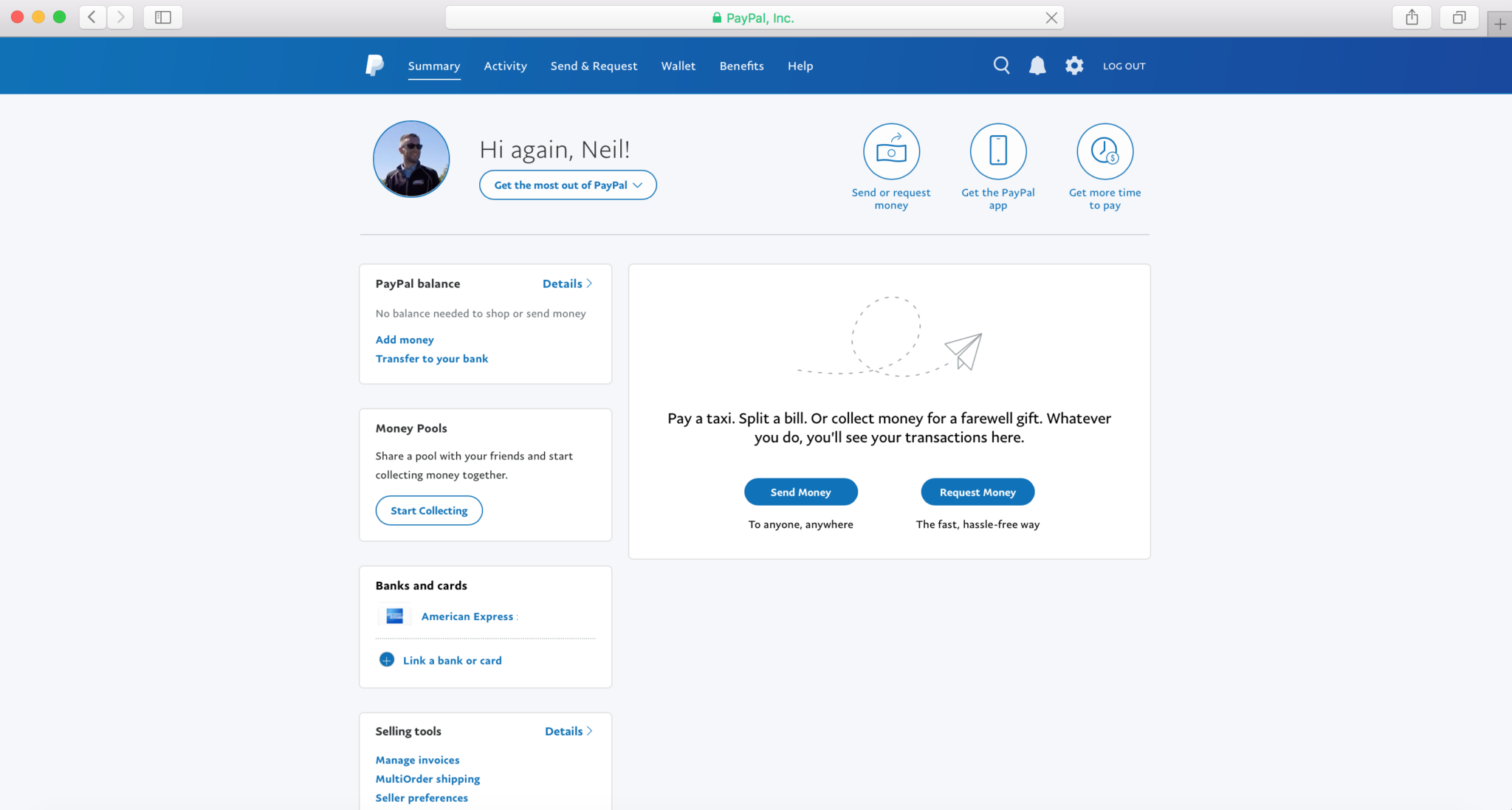Open MultiOrder shipping link
The height and width of the screenshot is (810, 1512).
tap(427, 779)
